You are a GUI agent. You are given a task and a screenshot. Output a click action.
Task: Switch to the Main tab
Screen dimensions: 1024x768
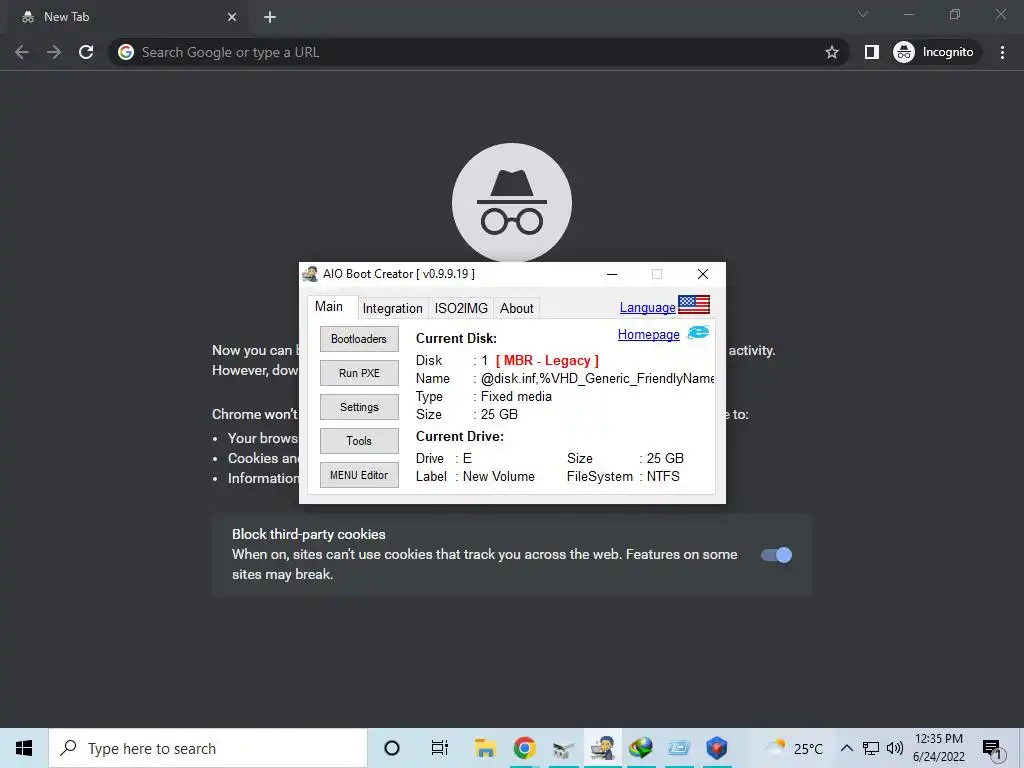point(329,306)
